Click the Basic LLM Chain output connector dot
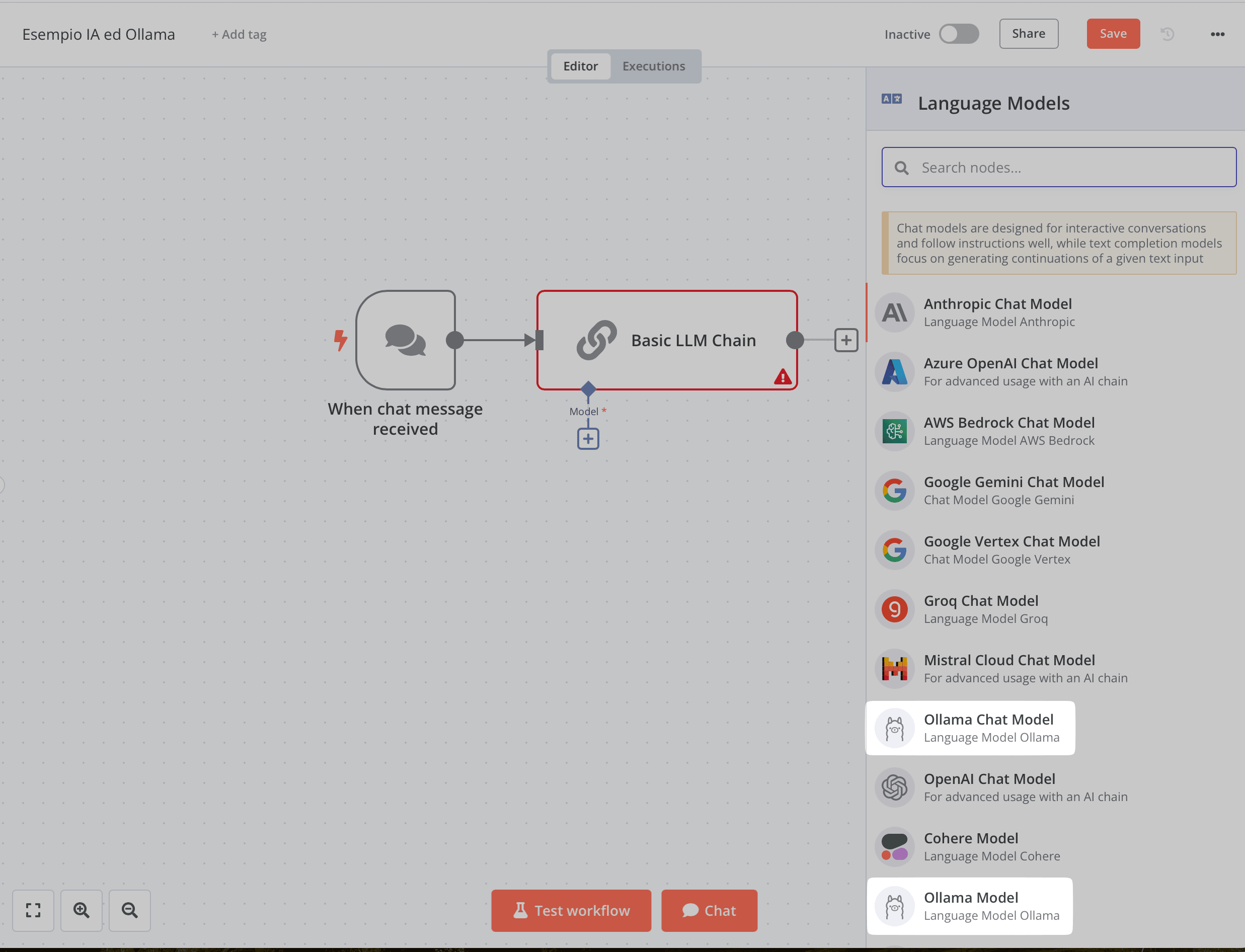The width and height of the screenshot is (1245, 952). tap(795, 340)
